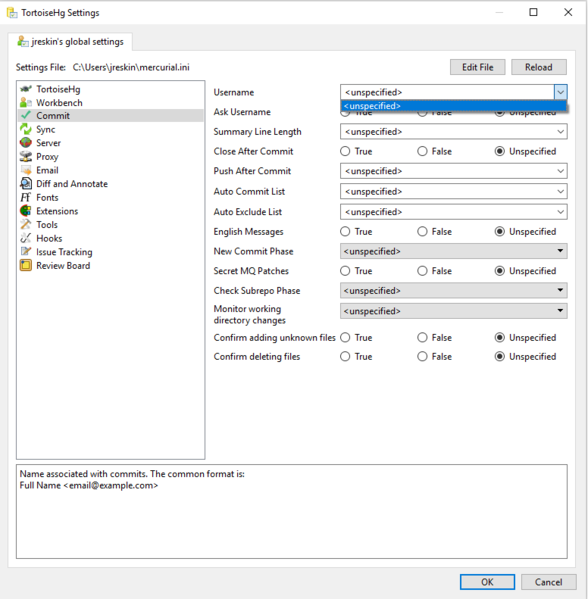
Task: Set Confirm adding unknown files to False
Action: tap(422, 337)
